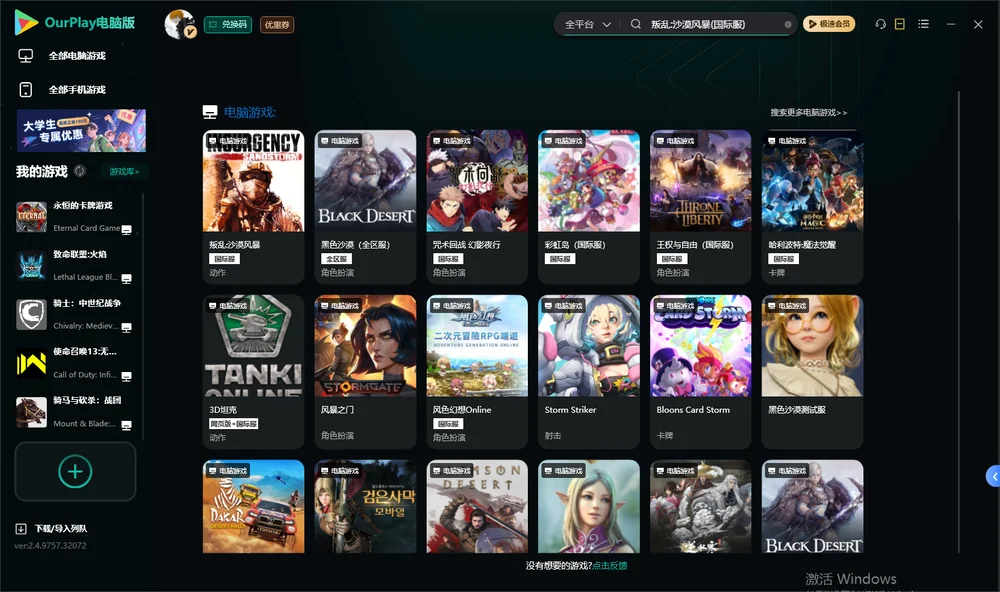1000x592 pixels.
Task: Select Mount & Blade in my games
Action: pyautogui.click(x=75, y=412)
